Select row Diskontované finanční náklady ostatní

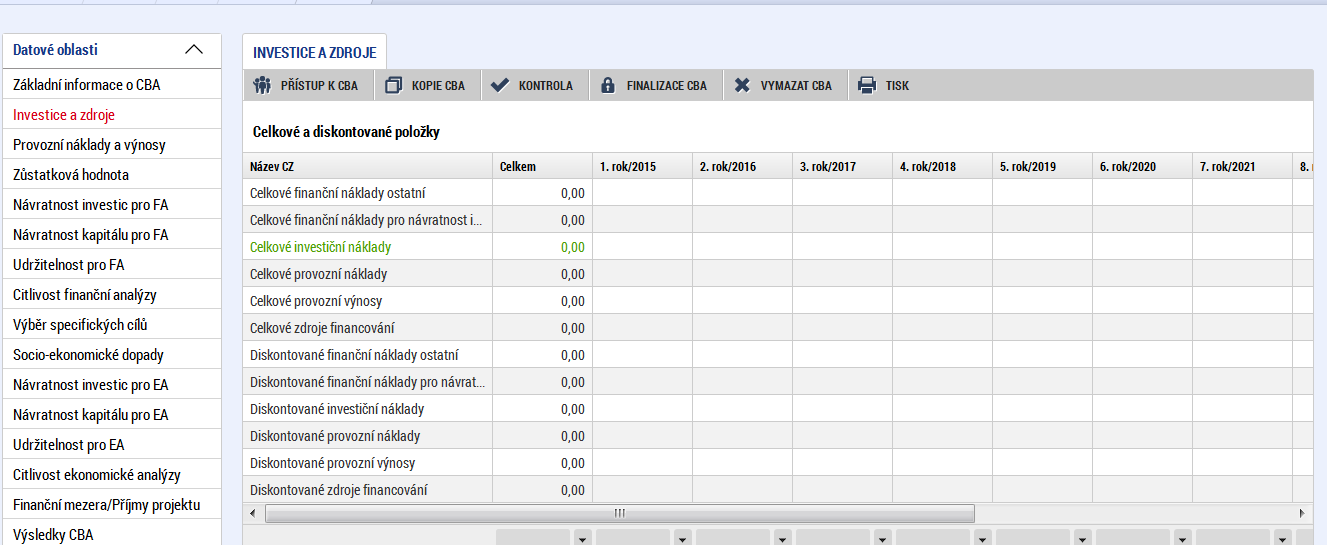pos(777,355)
